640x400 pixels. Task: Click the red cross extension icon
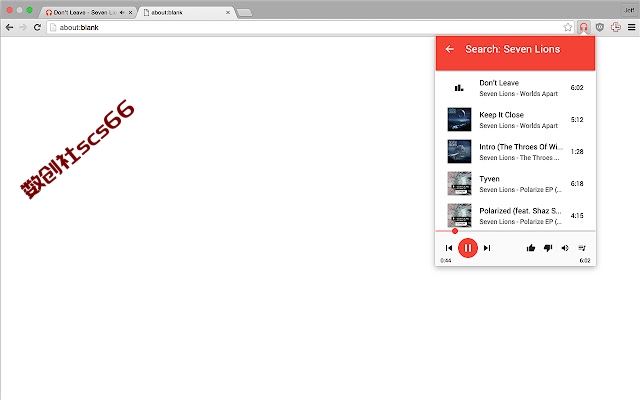click(x=616, y=27)
